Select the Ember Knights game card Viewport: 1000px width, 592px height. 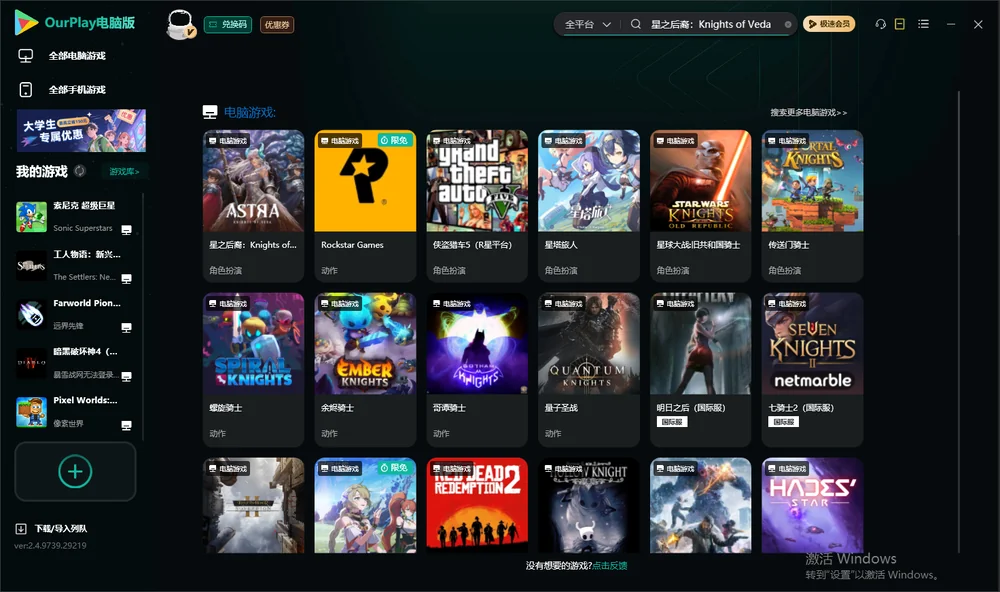365,369
